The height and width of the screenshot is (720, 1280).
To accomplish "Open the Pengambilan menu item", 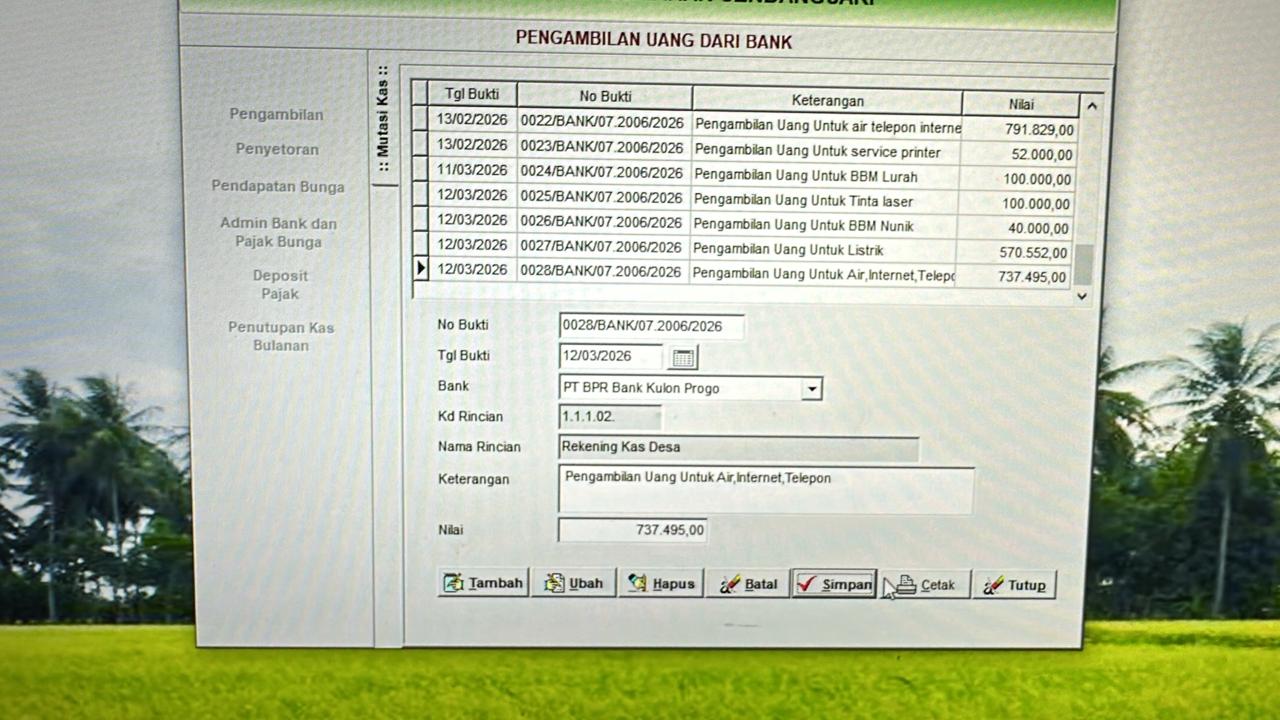I will pyautogui.click(x=276, y=114).
